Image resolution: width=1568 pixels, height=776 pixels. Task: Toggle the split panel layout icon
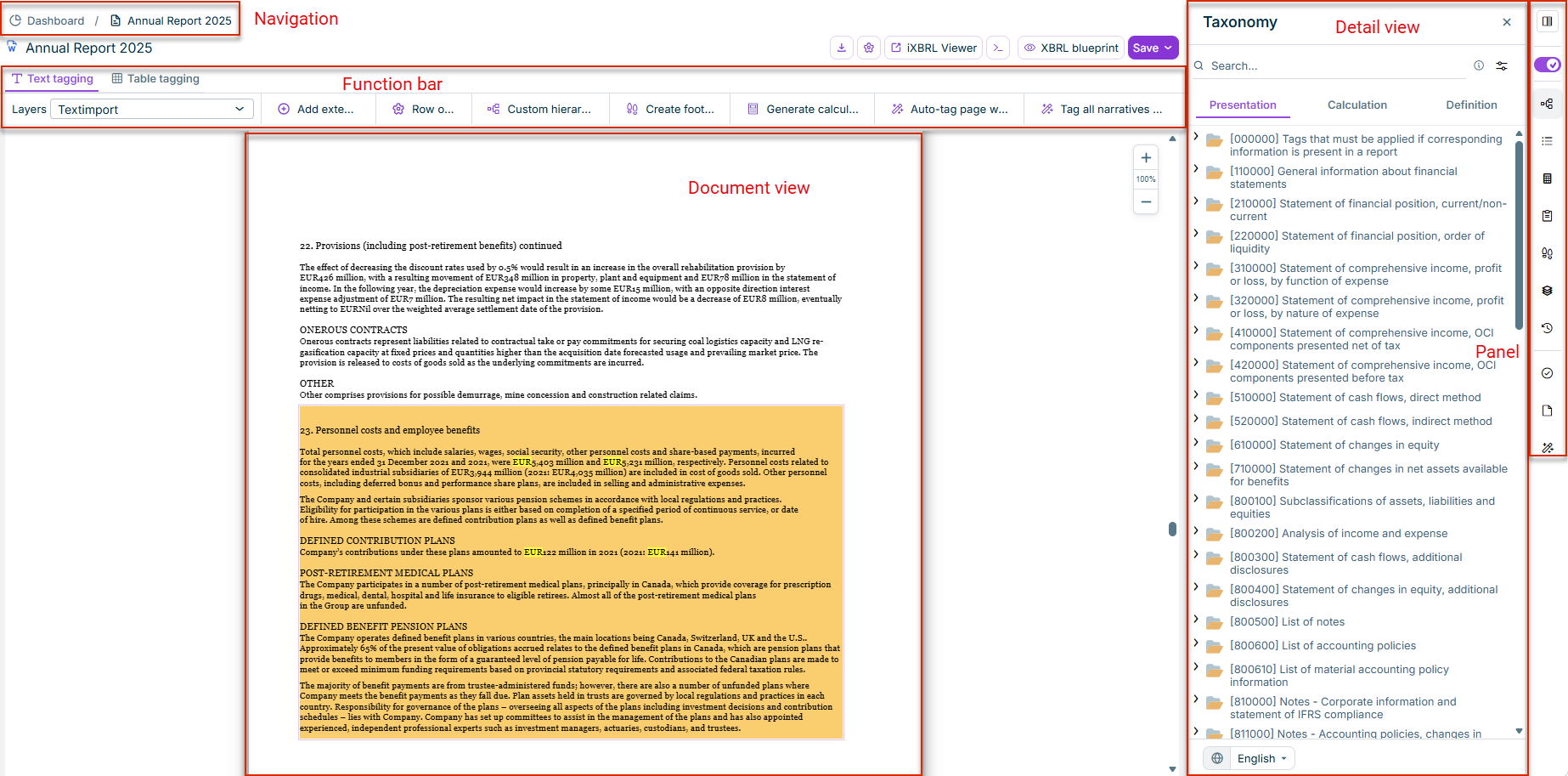click(1548, 21)
